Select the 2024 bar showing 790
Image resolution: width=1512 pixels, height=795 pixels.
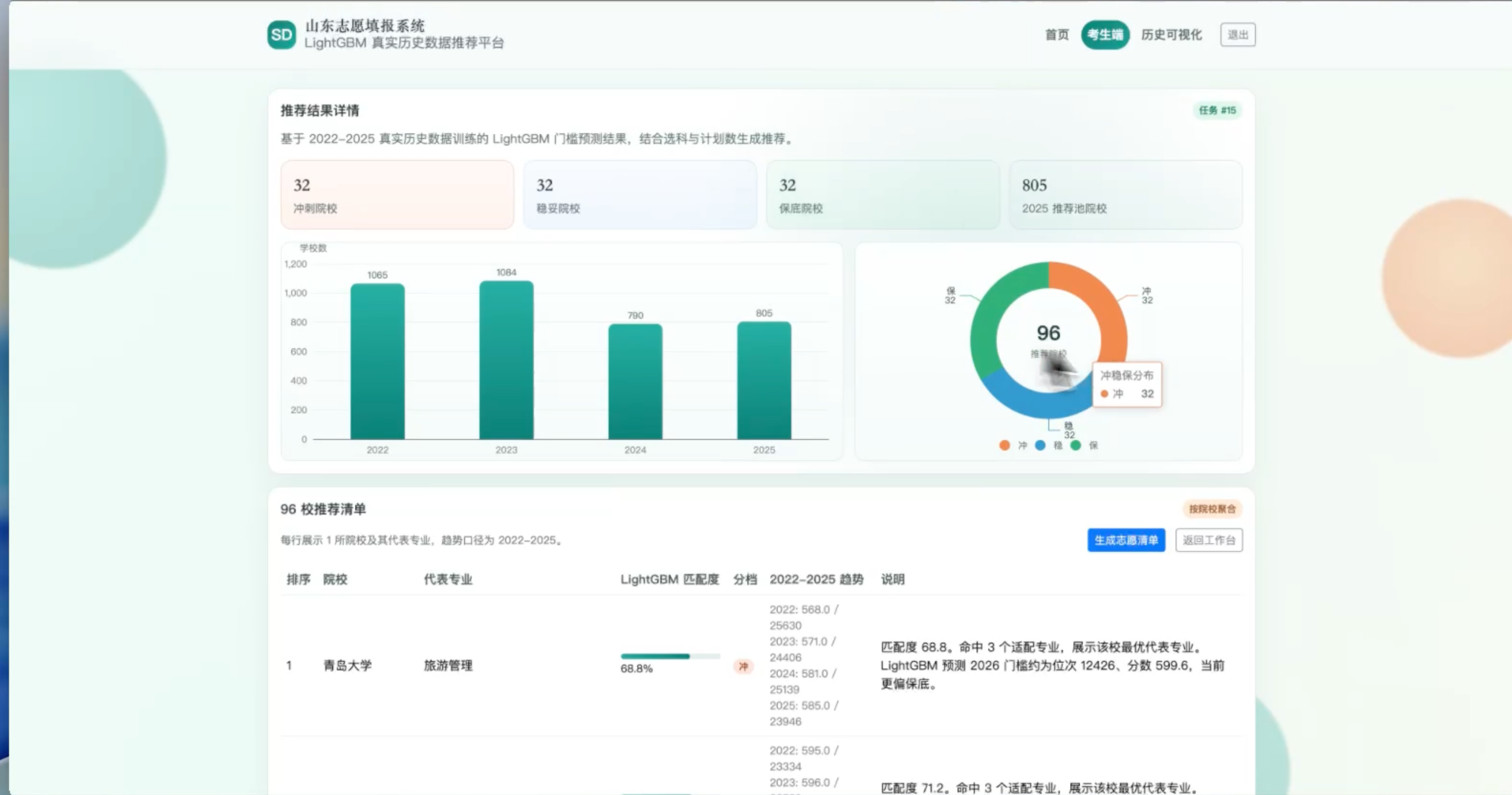pos(635,381)
